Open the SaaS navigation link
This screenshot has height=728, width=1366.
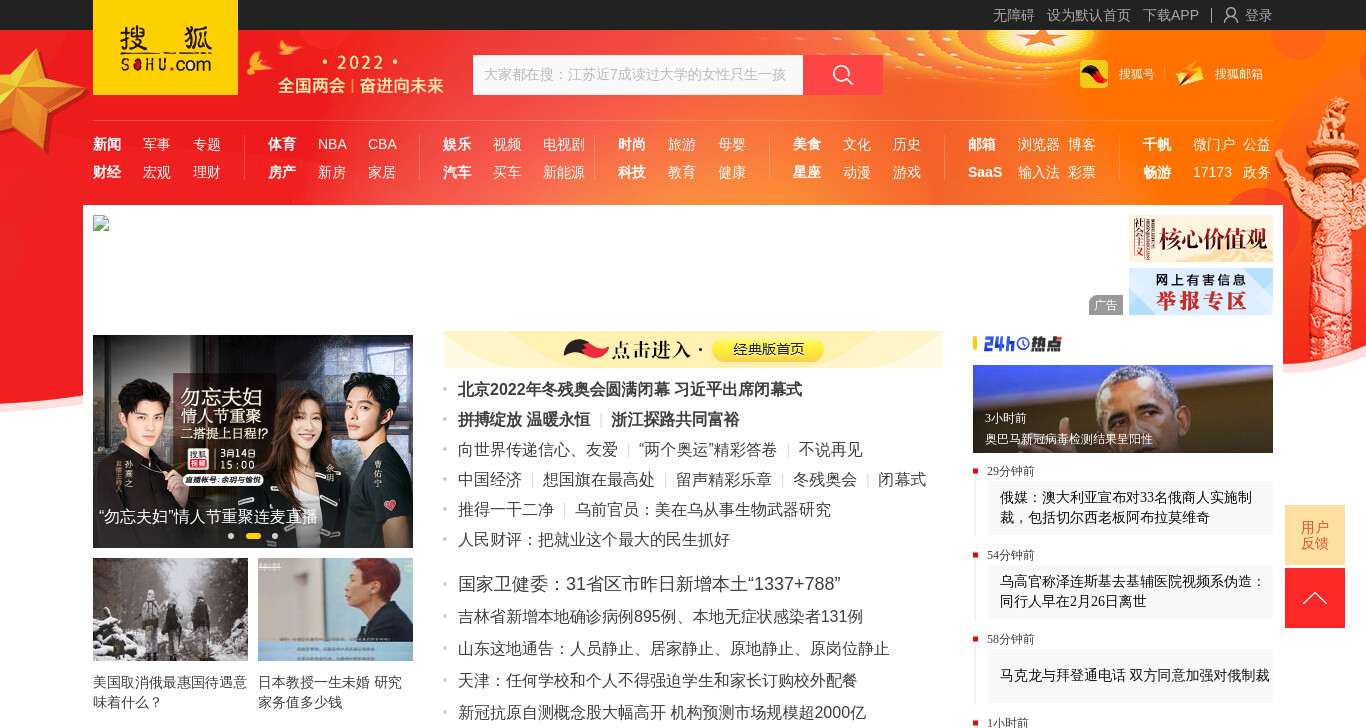[x=985, y=172]
